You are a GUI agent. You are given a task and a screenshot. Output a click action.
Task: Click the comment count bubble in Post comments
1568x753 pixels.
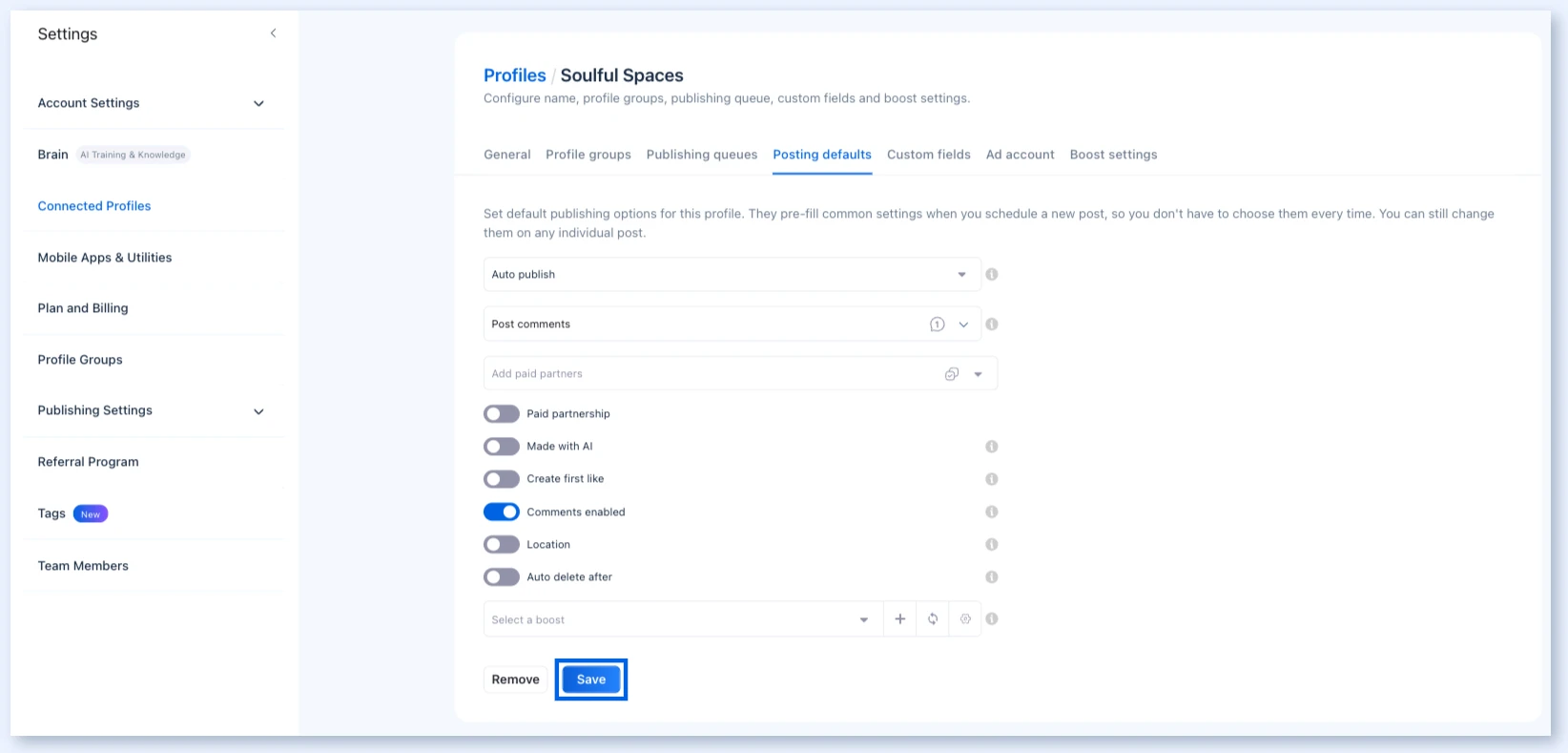click(938, 324)
